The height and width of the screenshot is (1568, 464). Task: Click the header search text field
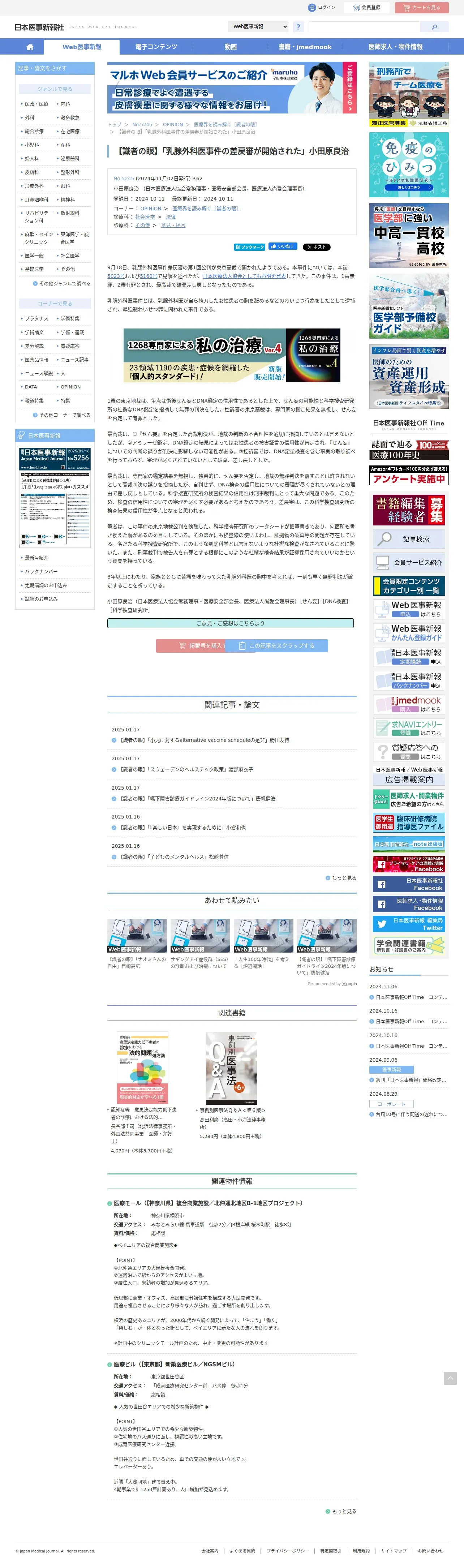pyautogui.click(x=364, y=27)
